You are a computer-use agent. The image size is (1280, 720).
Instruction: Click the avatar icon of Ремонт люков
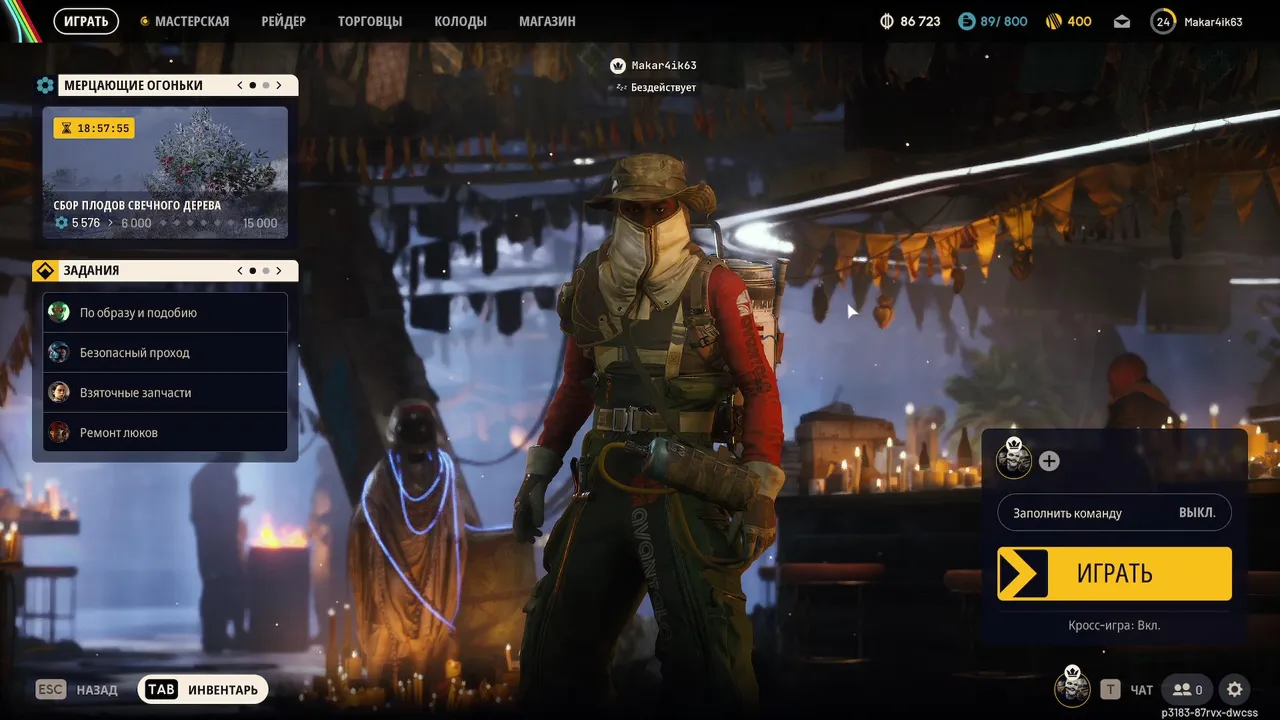pyautogui.click(x=59, y=432)
